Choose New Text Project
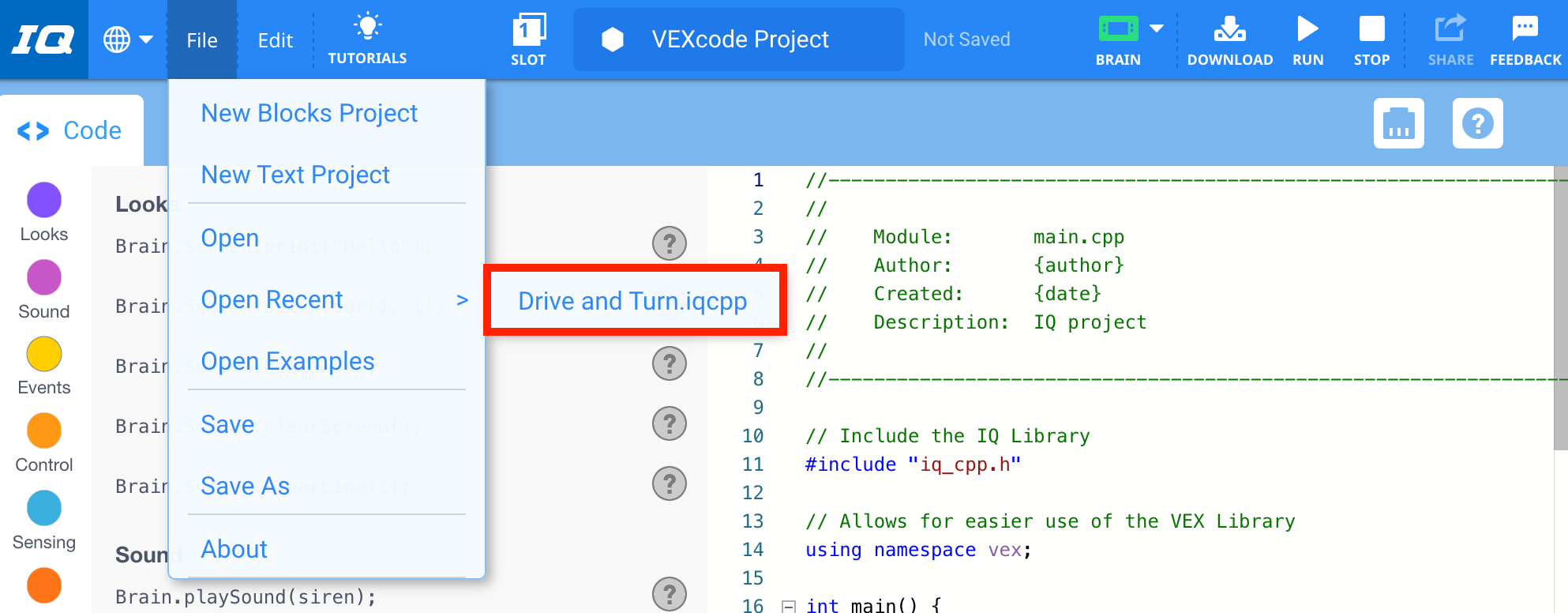This screenshot has height=613, width=1568. pos(295,175)
